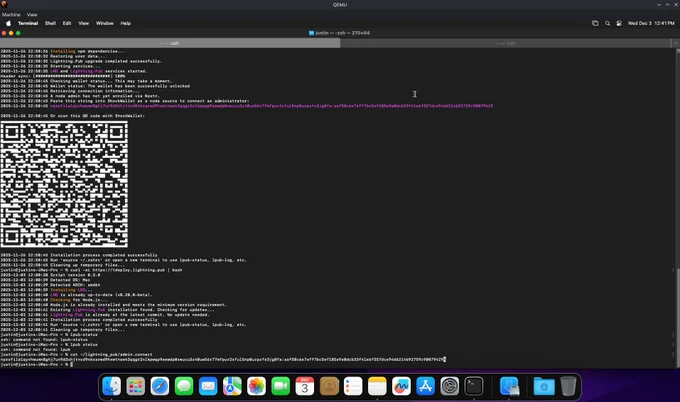Open FaceTime app in Dock
This screenshot has height=402, width=680.
281,386
